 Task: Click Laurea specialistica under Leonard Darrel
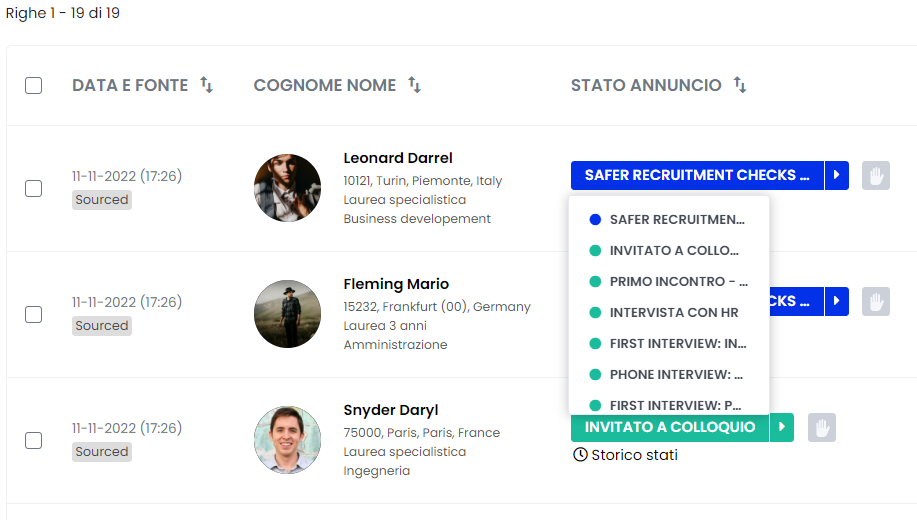point(405,200)
